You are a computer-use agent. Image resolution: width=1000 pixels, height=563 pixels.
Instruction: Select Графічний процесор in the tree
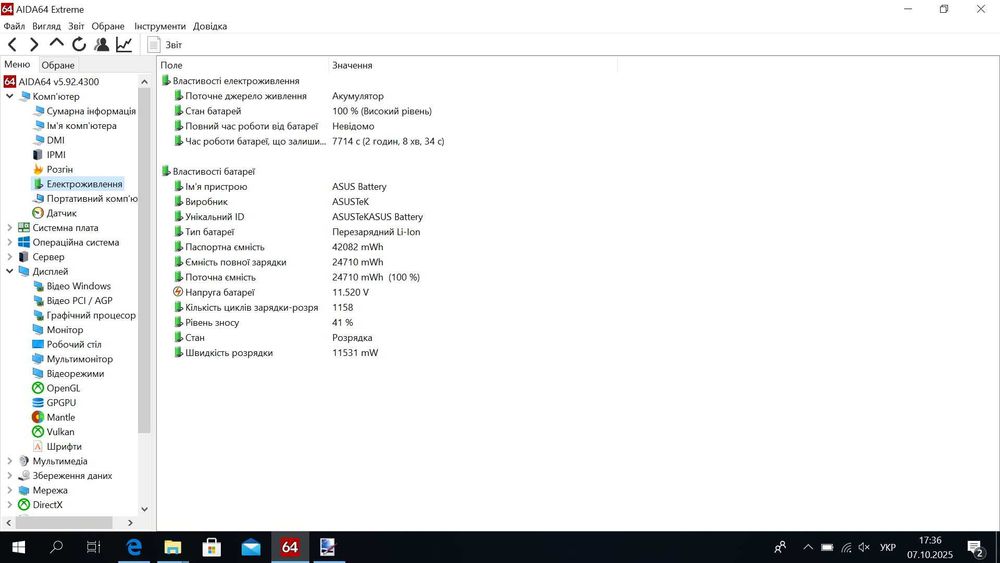point(84,316)
